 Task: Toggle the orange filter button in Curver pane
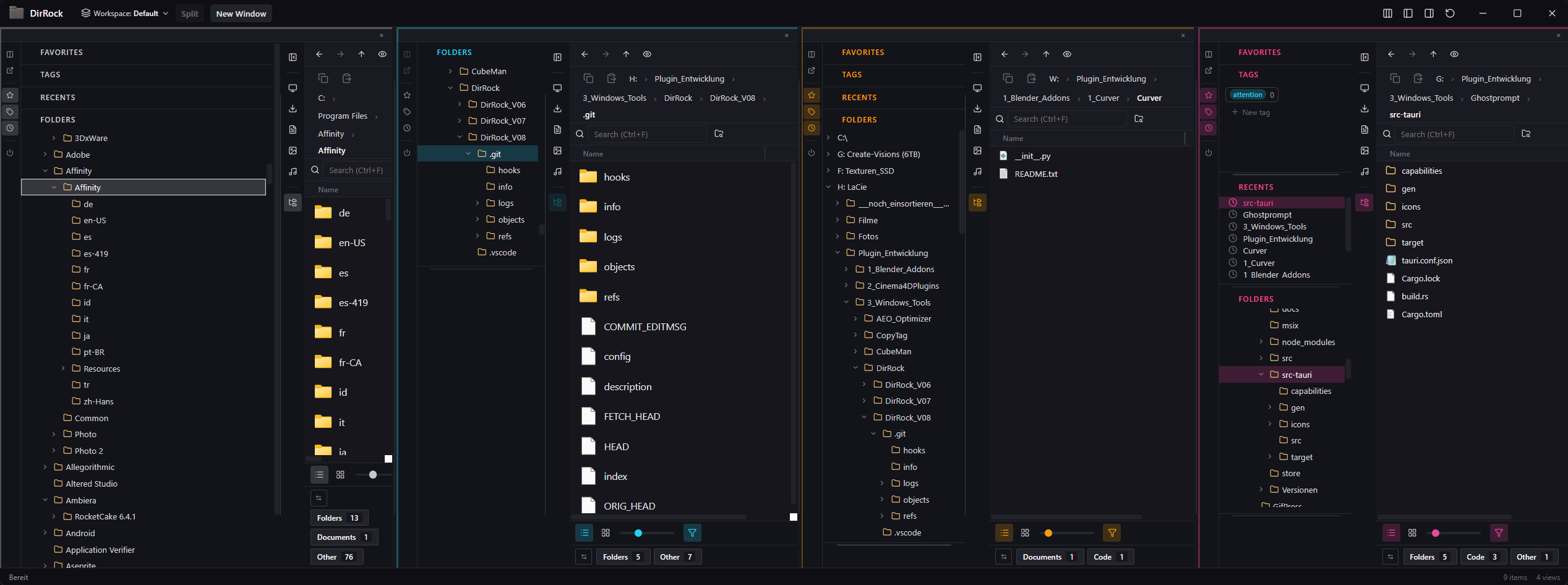[x=1112, y=533]
